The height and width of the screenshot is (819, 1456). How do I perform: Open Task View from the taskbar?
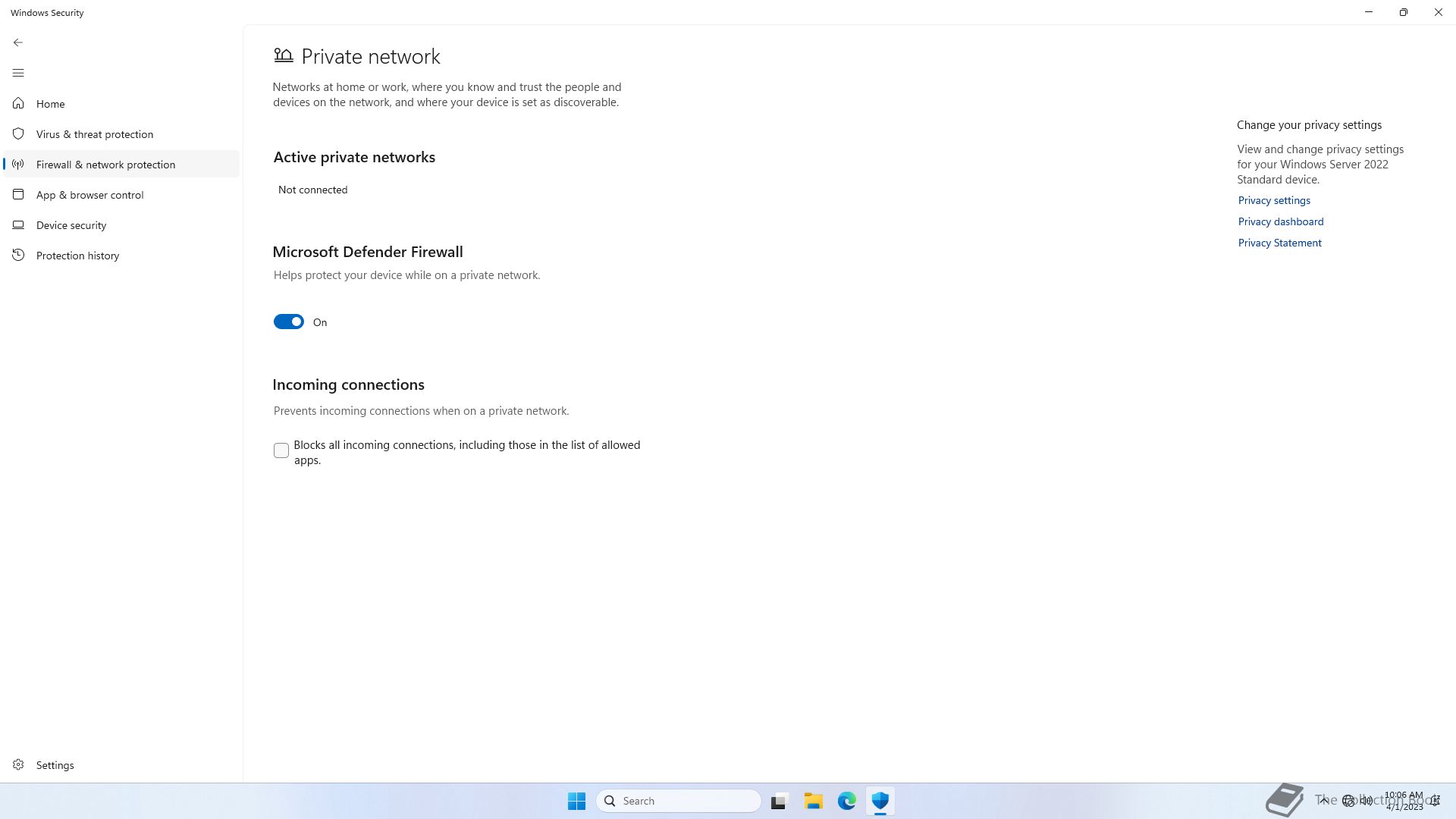pos(780,801)
